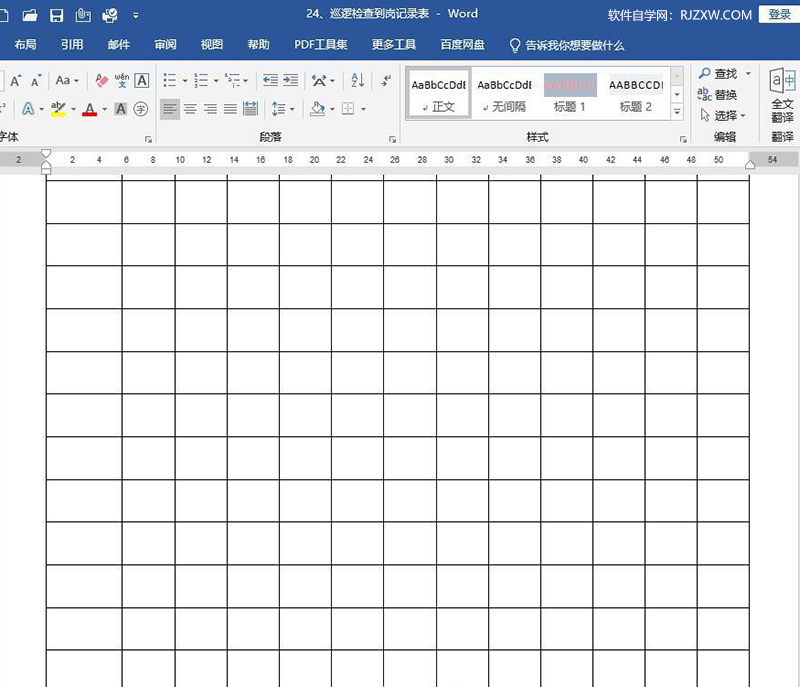Apply bullet list formatting
This screenshot has width=800, height=687.
169,81
